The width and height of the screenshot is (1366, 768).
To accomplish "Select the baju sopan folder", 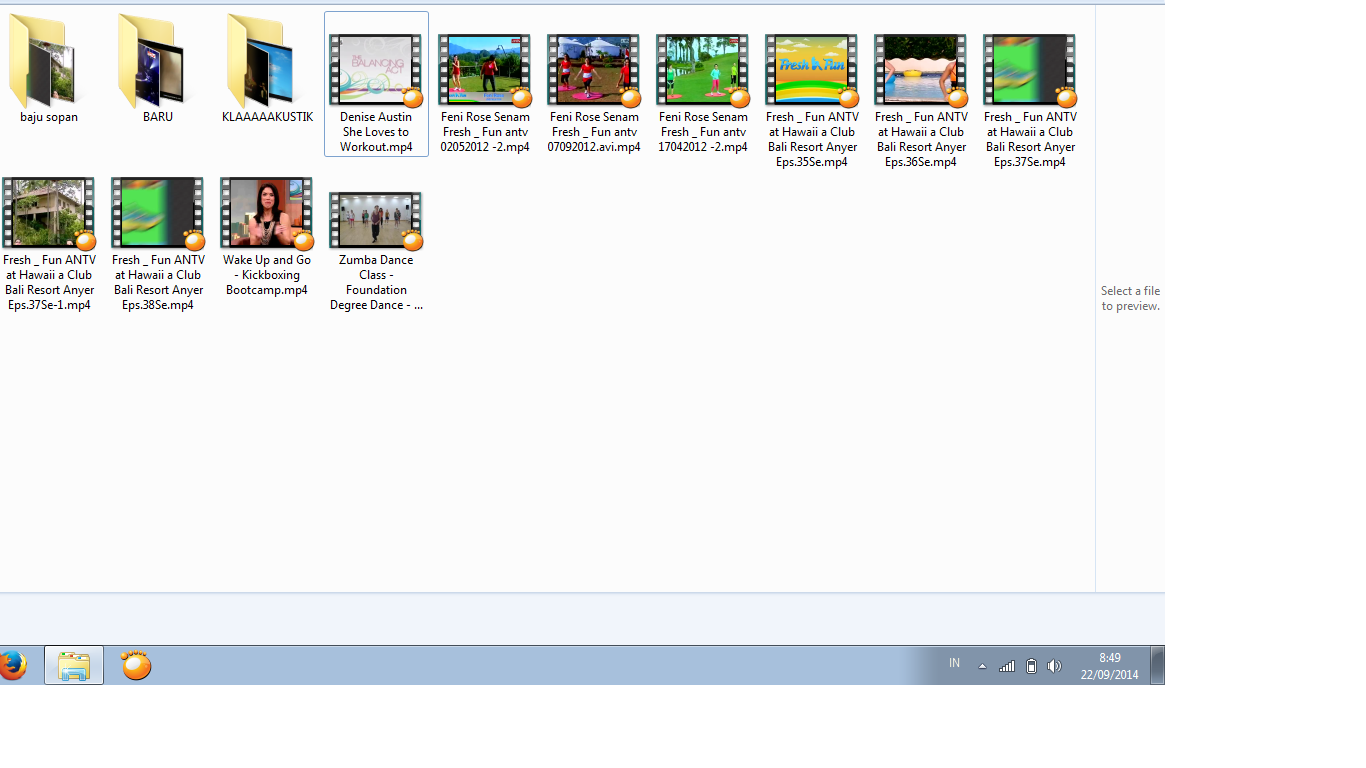I will 48,70.
